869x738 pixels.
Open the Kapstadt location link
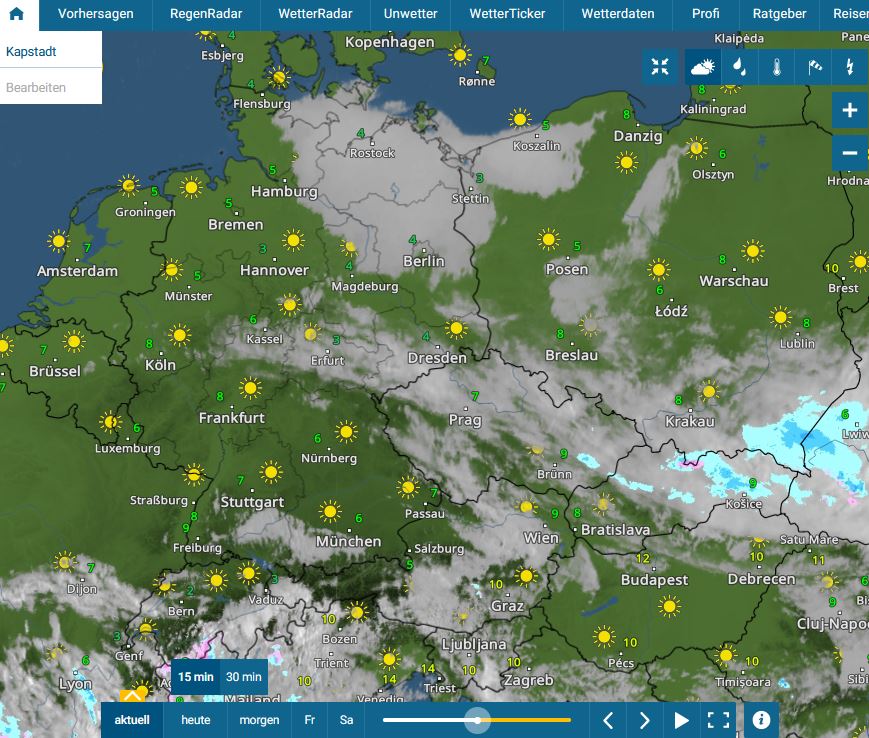[31, 51]
